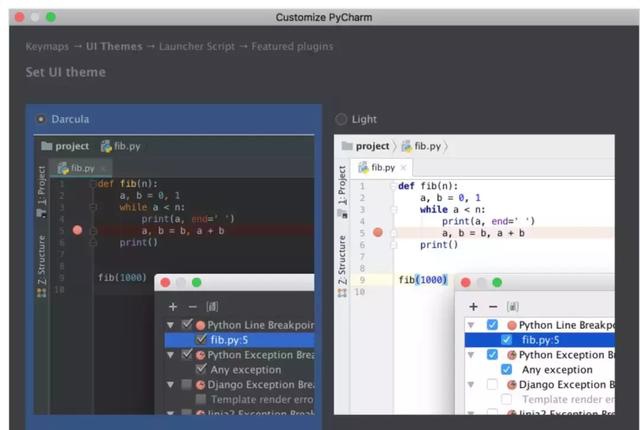
Task: Select the Darcula theme radio button
Action: pyautogui.click(x=41, y=119)
